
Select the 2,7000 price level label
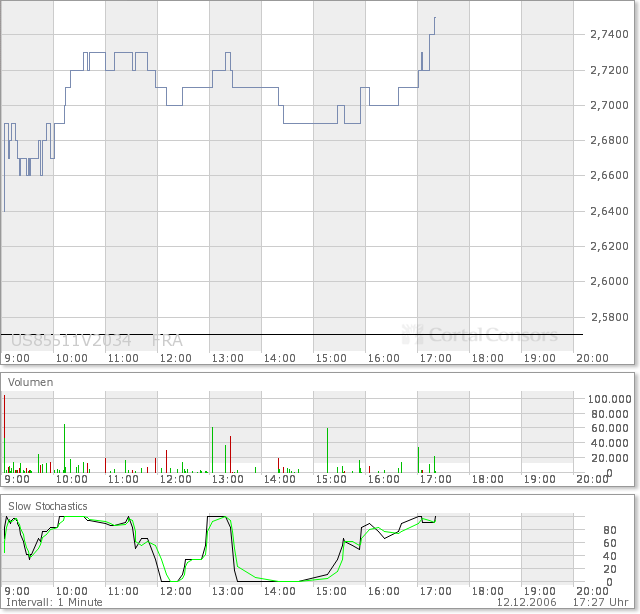pos(609,105)
